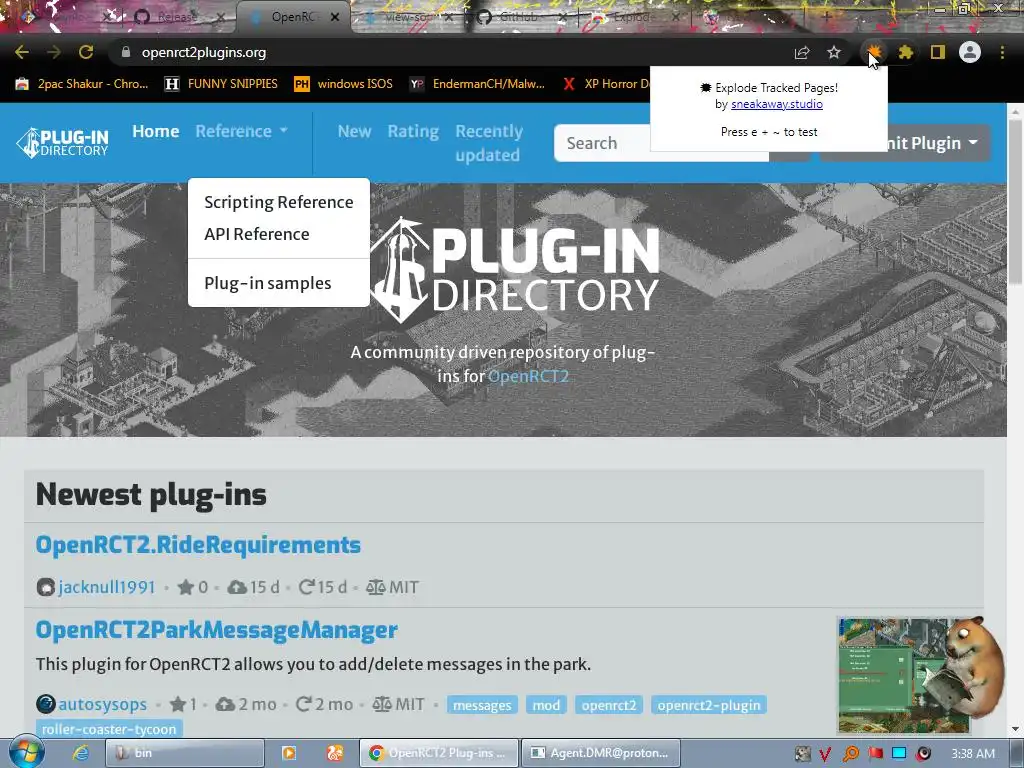Close the active OpenRC tab
This screenshot has width=1024, height=768.
335,17
